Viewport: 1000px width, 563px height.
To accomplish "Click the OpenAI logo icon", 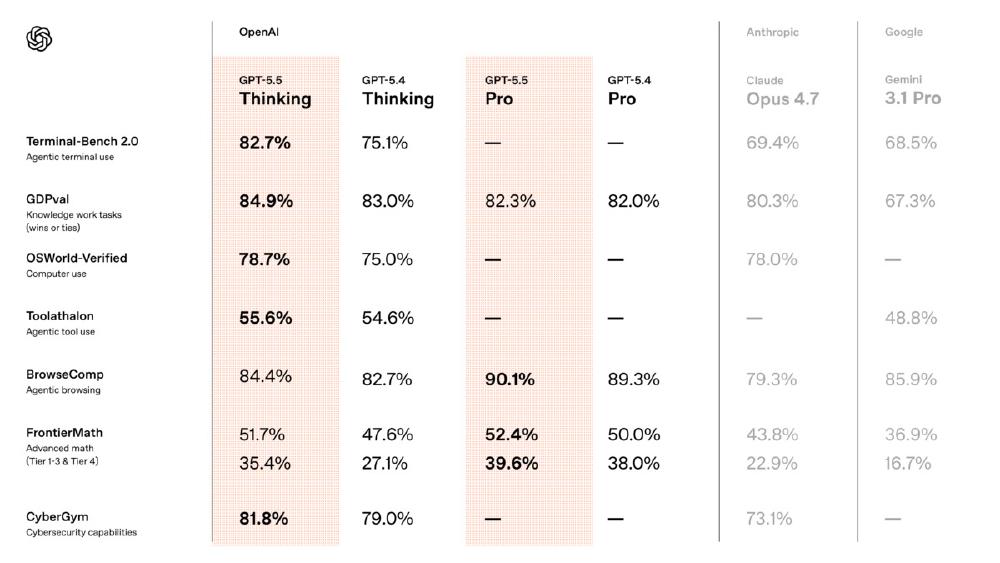I will 38,39.
